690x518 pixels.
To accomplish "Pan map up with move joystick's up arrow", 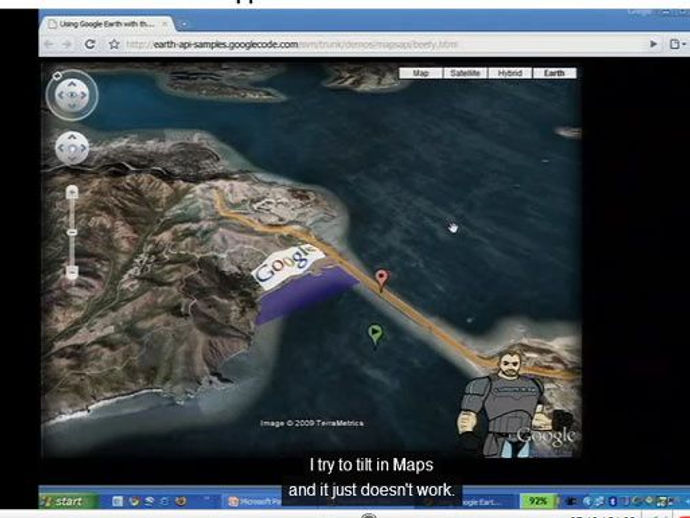I will [x=72, y=138].
